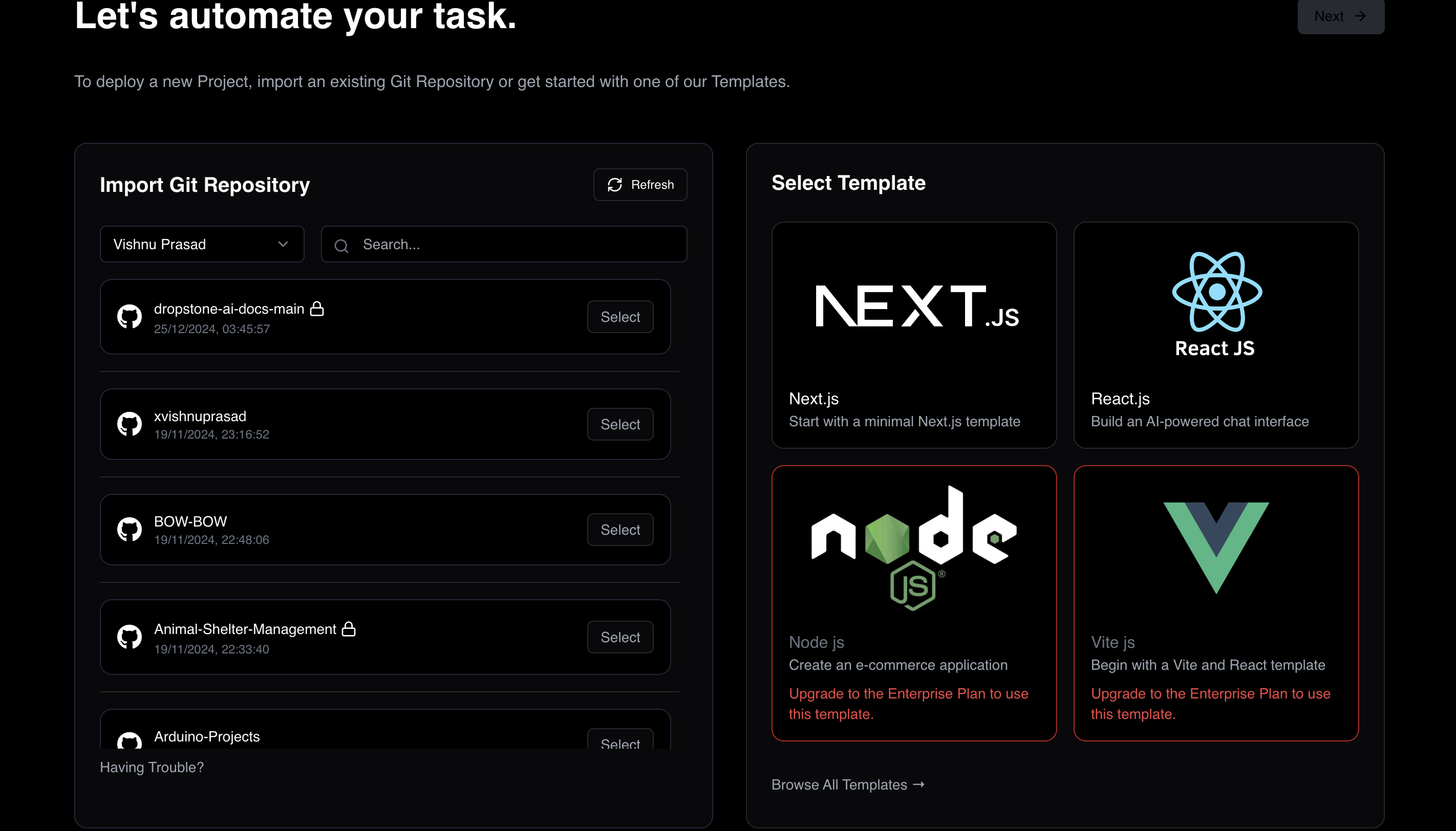This screenshot has width=1456, height=831.
Task: Click 'Create an e-commerce application' text
Action: point(898,665)
